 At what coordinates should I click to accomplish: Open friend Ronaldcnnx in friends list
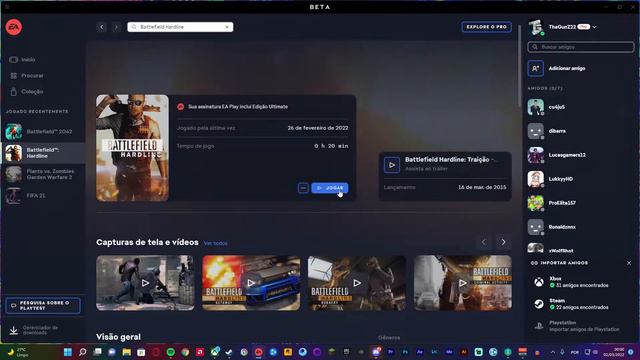[580, 227]
